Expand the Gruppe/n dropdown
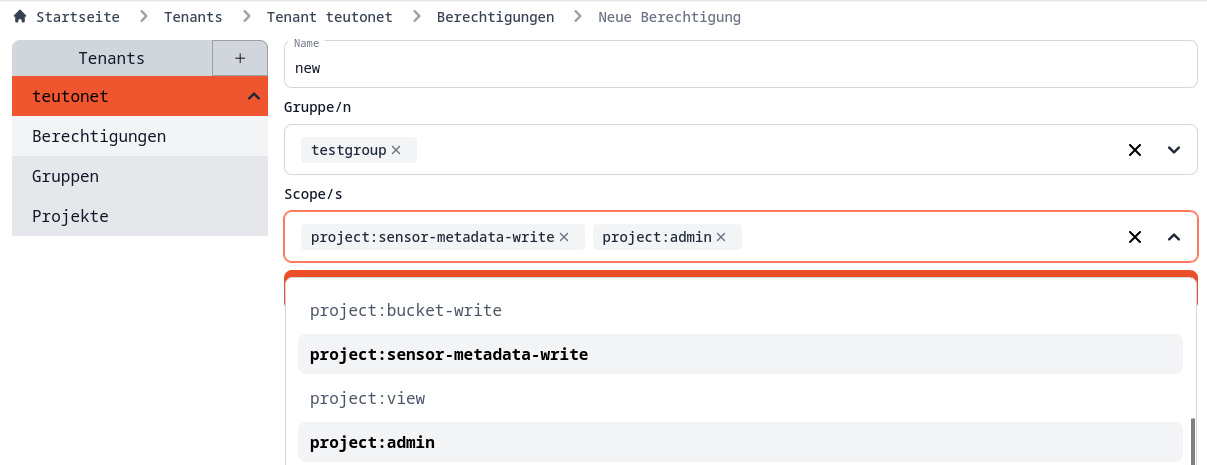Screen dimensions: 1207x465 (x=1174, y=150)
